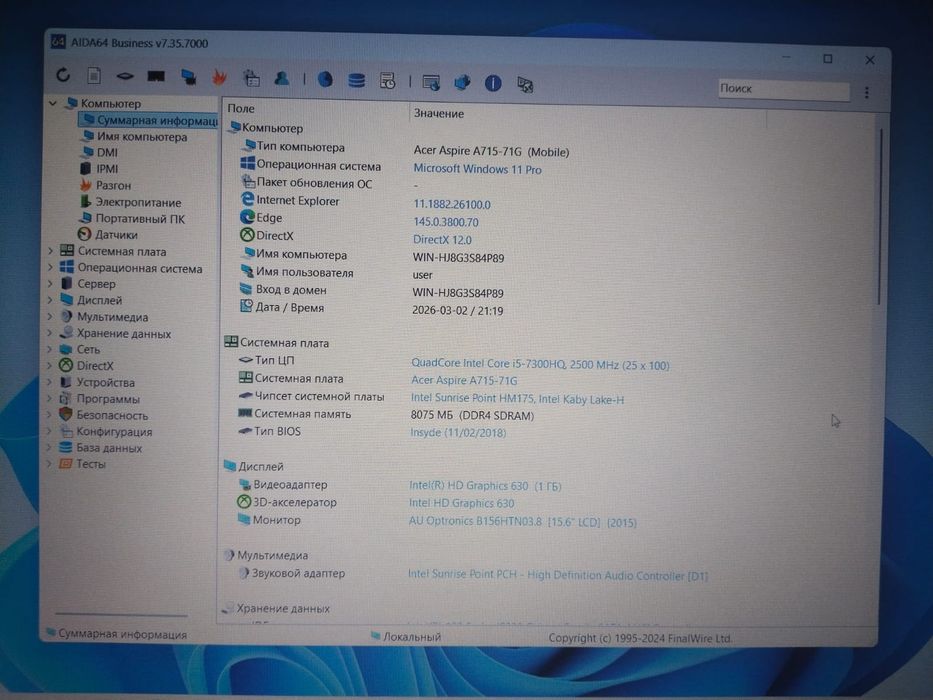Select the База данных tree item

[x=109, y=448]
